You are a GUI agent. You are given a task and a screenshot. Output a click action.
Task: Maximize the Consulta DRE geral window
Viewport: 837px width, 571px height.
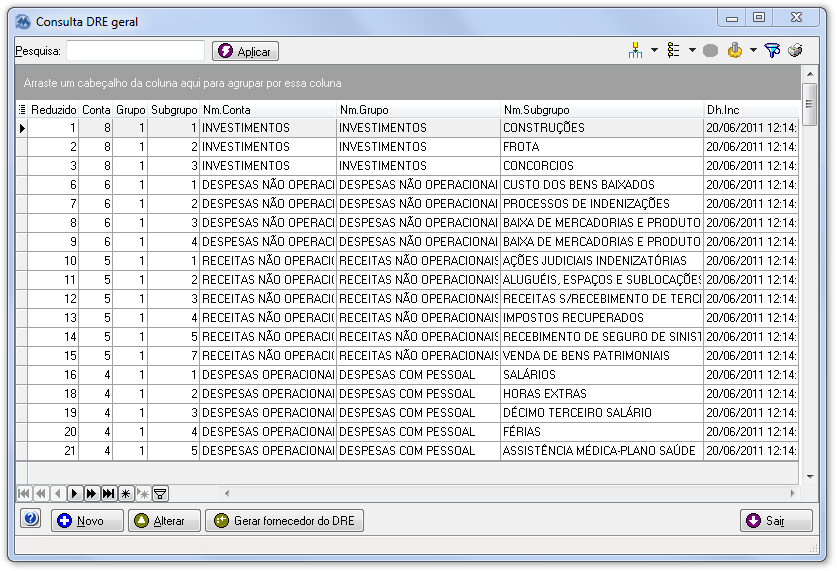(x=759, y=18)
